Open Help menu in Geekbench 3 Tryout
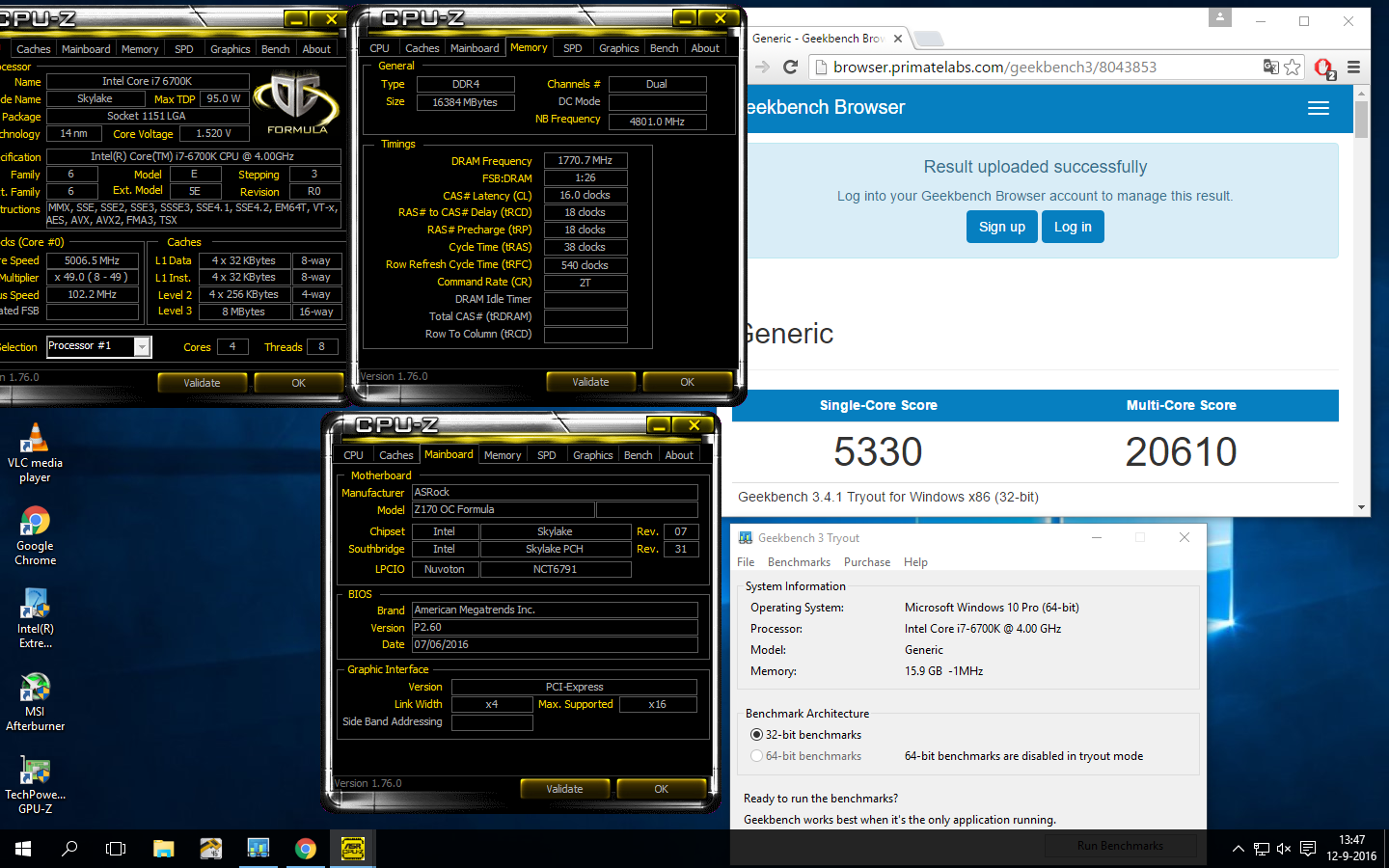The image size is (1389, 868). 915,561
